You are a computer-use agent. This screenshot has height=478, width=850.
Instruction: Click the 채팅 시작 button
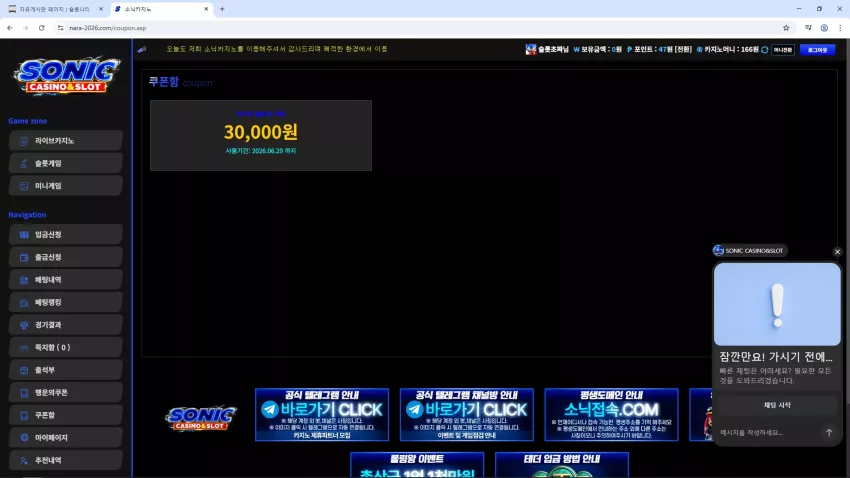pos(777,405)
